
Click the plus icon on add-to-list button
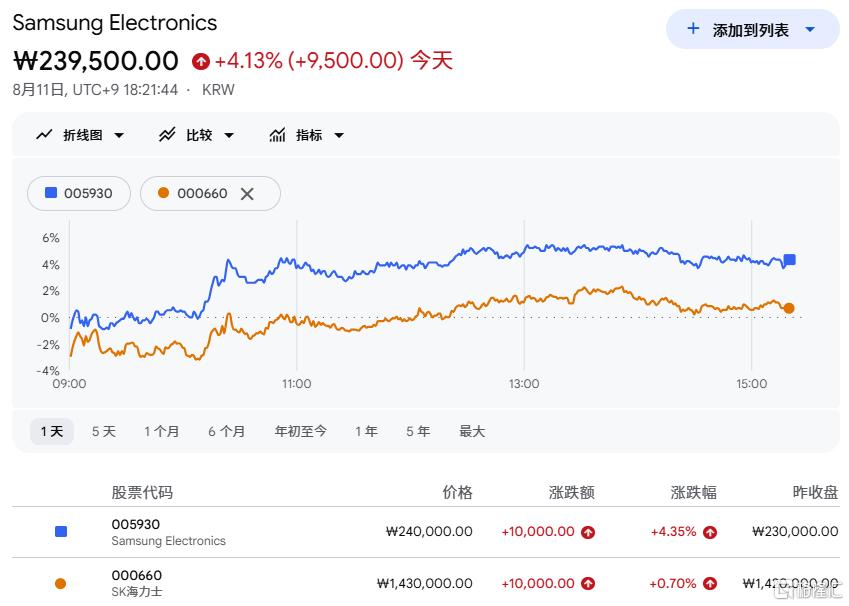693,29
